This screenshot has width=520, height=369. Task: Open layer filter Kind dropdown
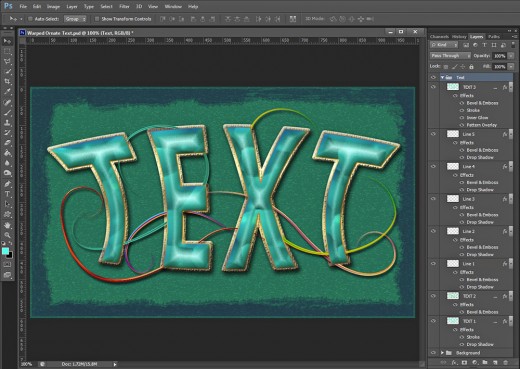click(444, 45)
